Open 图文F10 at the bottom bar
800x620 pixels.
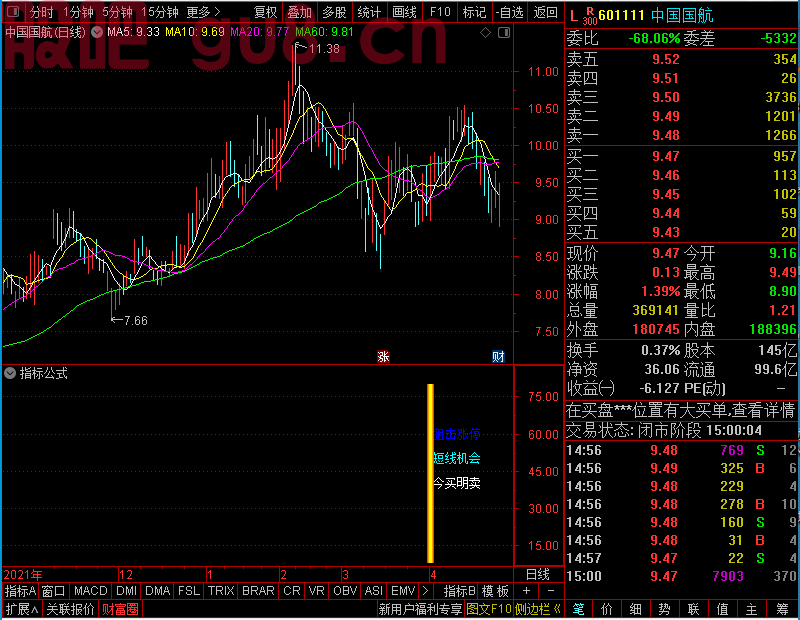(x=489, y=609)
